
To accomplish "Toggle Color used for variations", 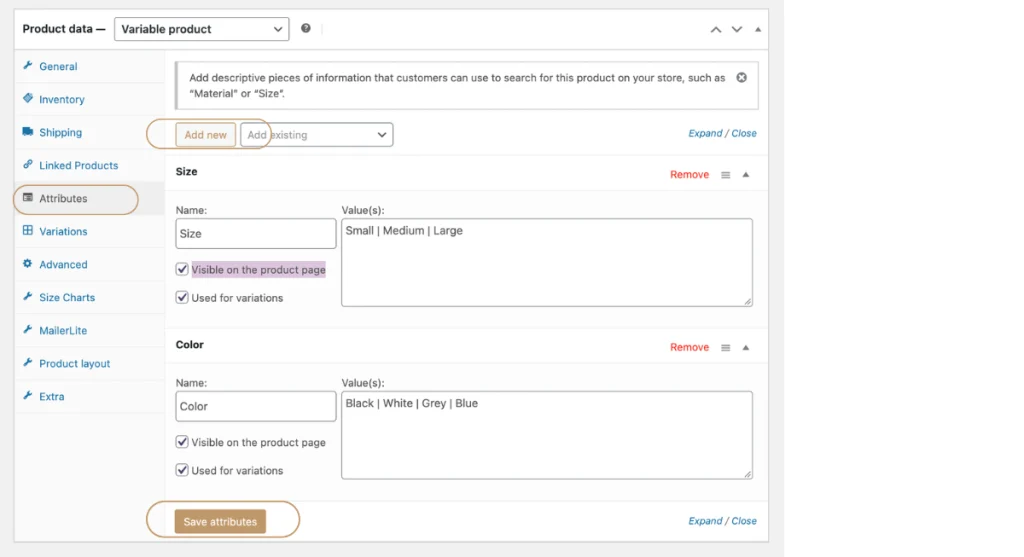I will (x=182, y=469).
